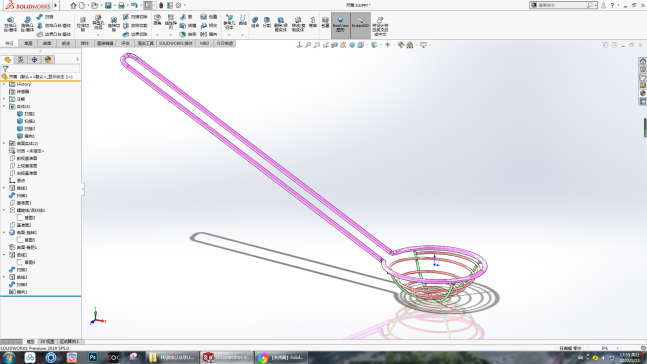
Task: Open the Reference Geometry tool
Action: (x=229, y=22)
